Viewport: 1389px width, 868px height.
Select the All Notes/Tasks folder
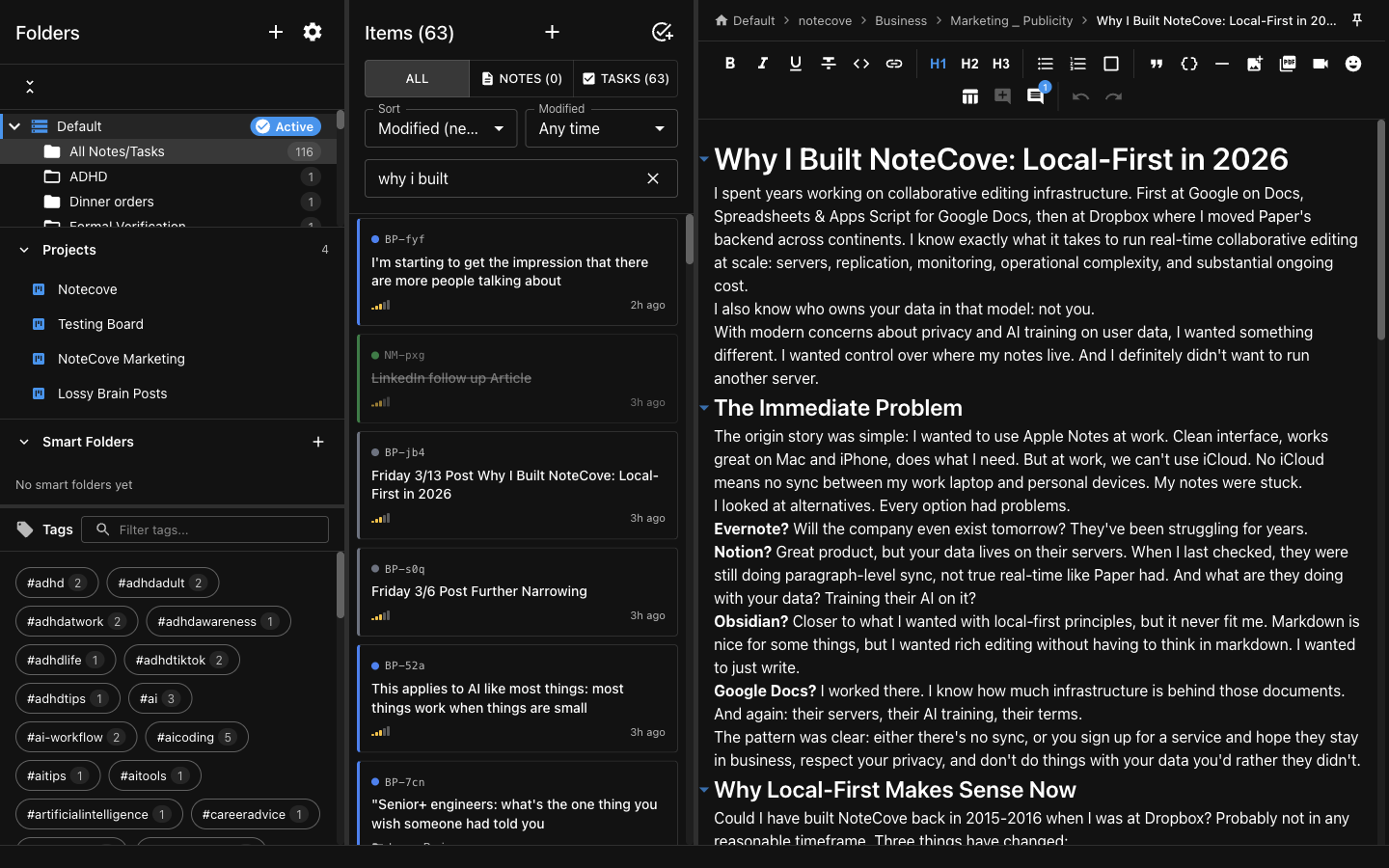click(168, 151)
